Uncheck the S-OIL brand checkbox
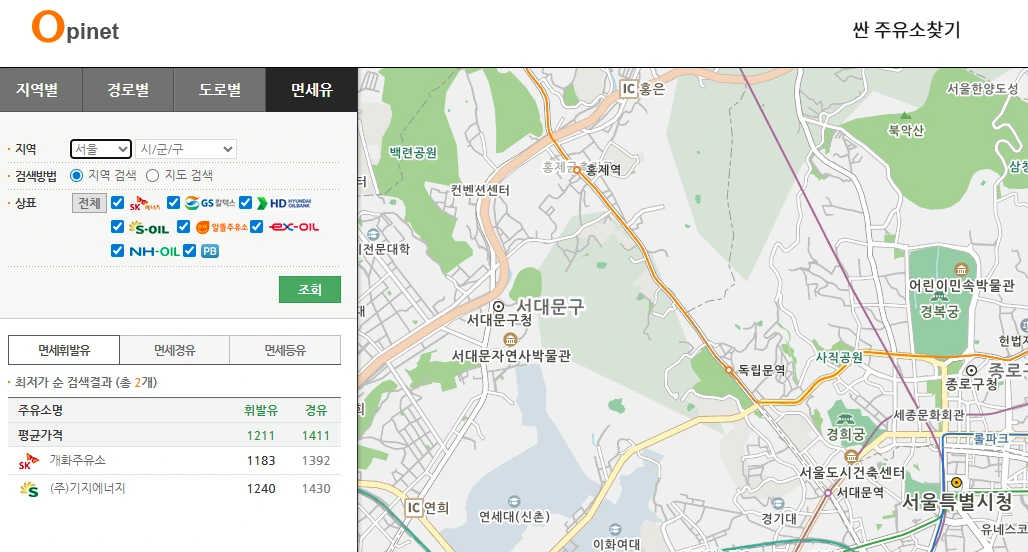 (117, 227)
